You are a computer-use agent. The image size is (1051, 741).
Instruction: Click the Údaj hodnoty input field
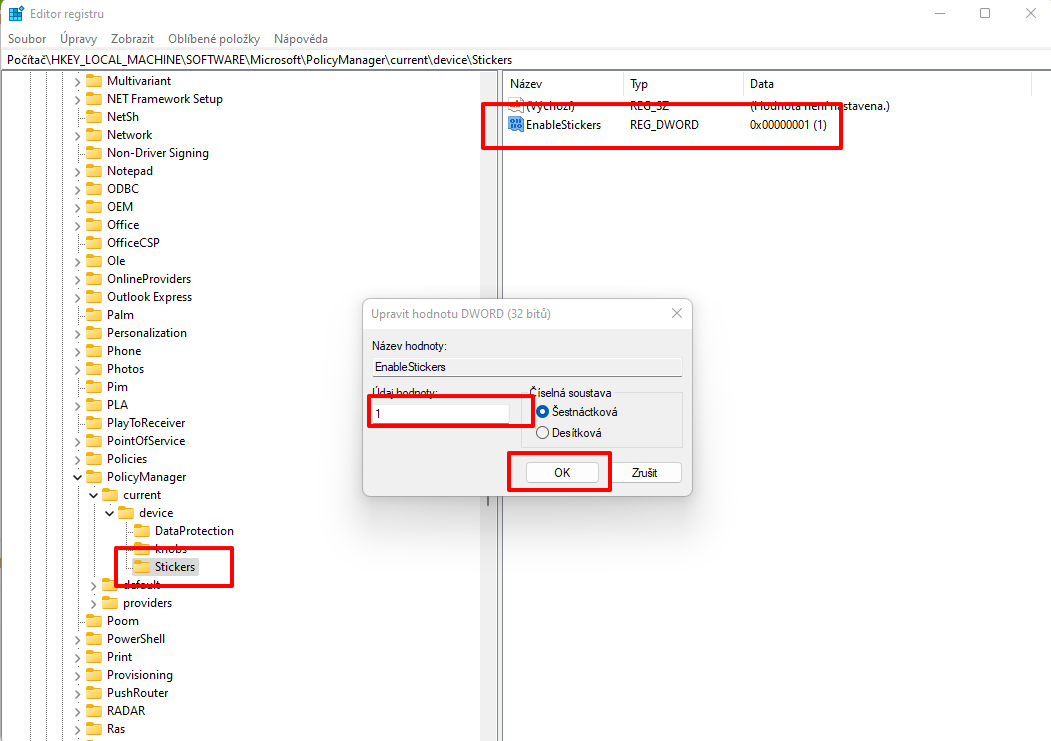click(440, 413)
